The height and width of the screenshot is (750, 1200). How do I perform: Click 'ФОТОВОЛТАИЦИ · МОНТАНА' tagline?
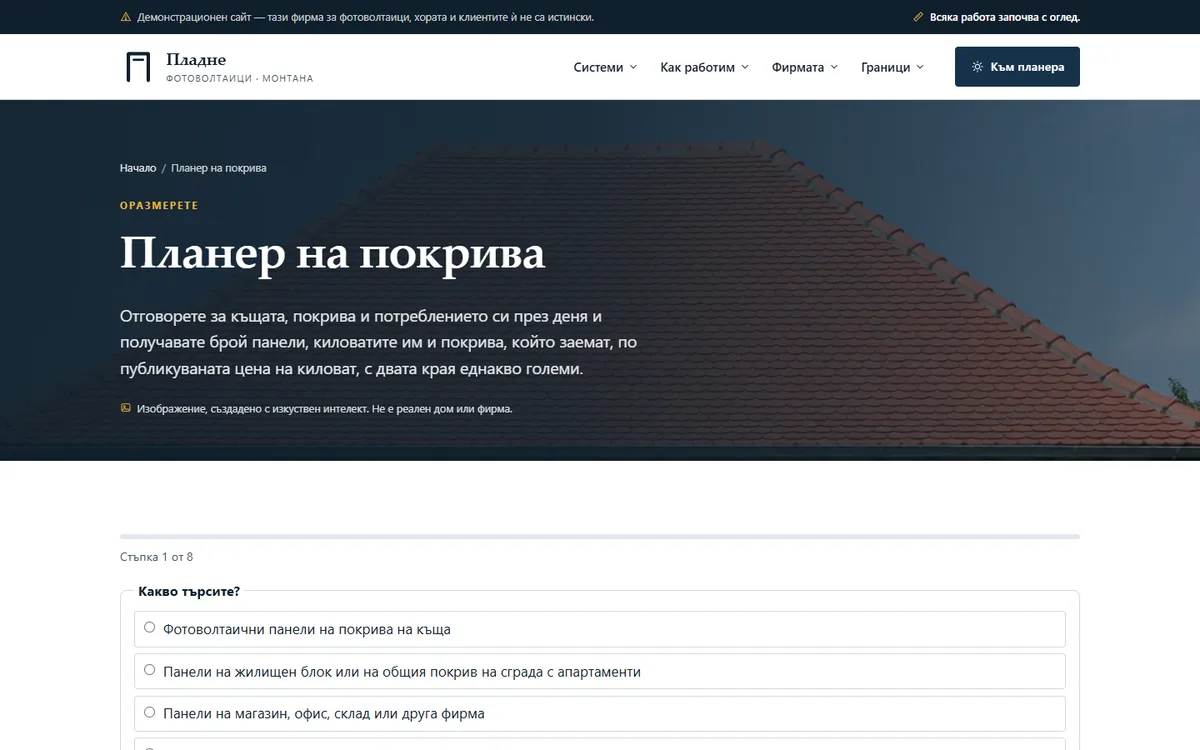tap(240, 78)
